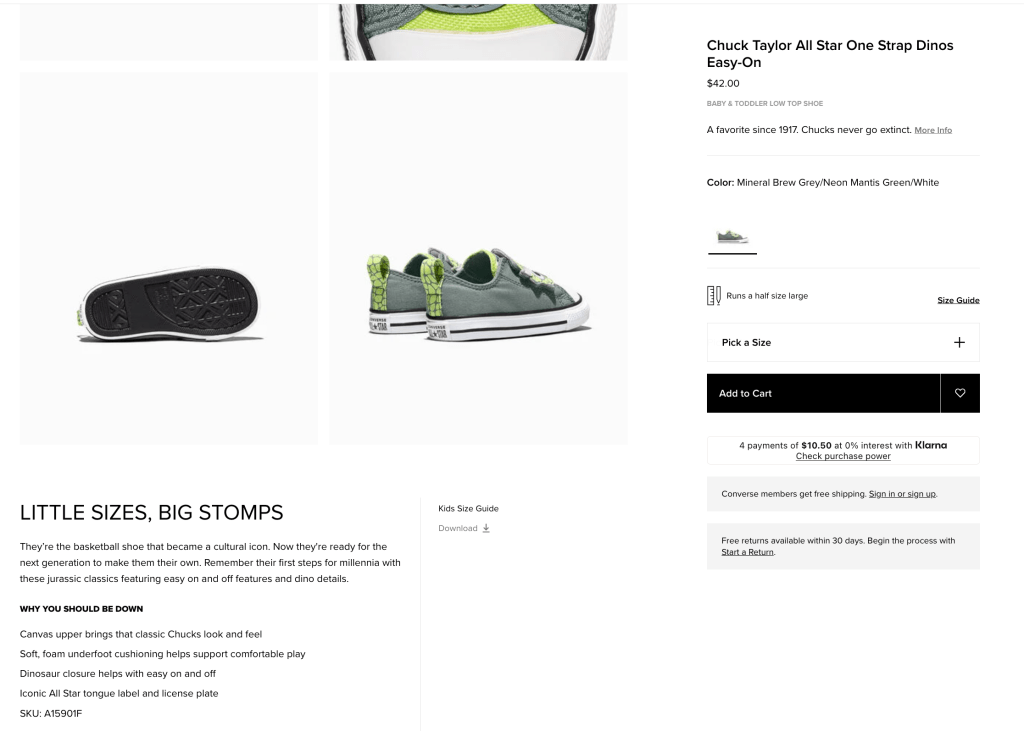Expand the Pick a Size dropdown

click(842, 342)
